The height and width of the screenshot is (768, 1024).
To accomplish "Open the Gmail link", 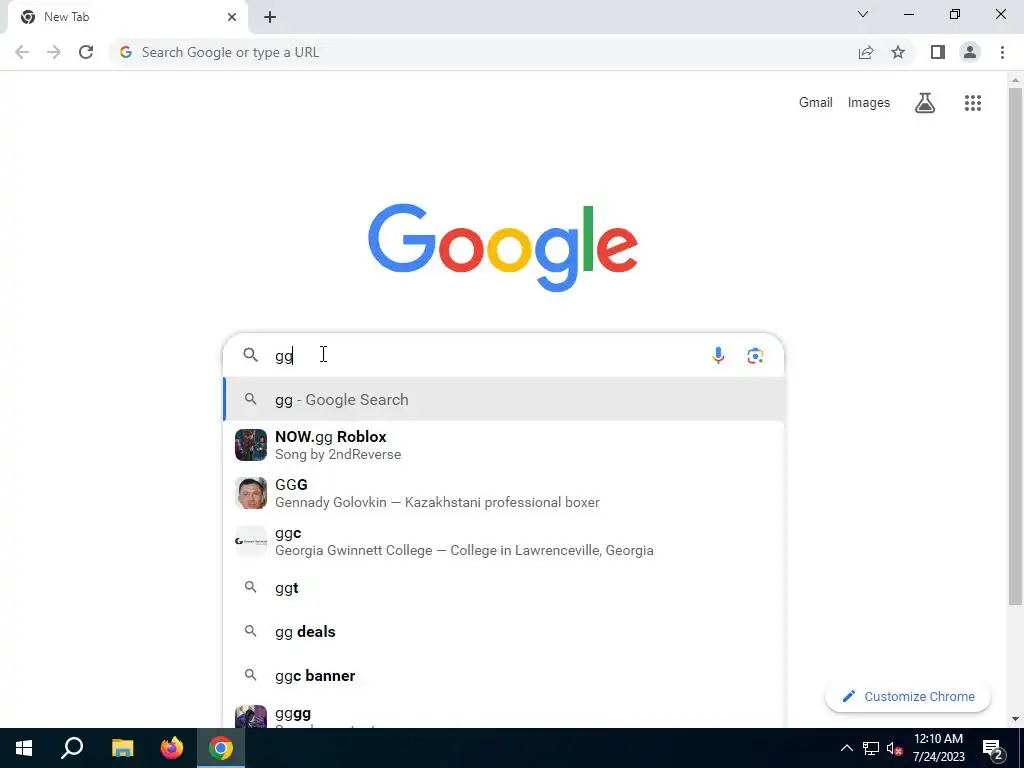I will (816, 103).
